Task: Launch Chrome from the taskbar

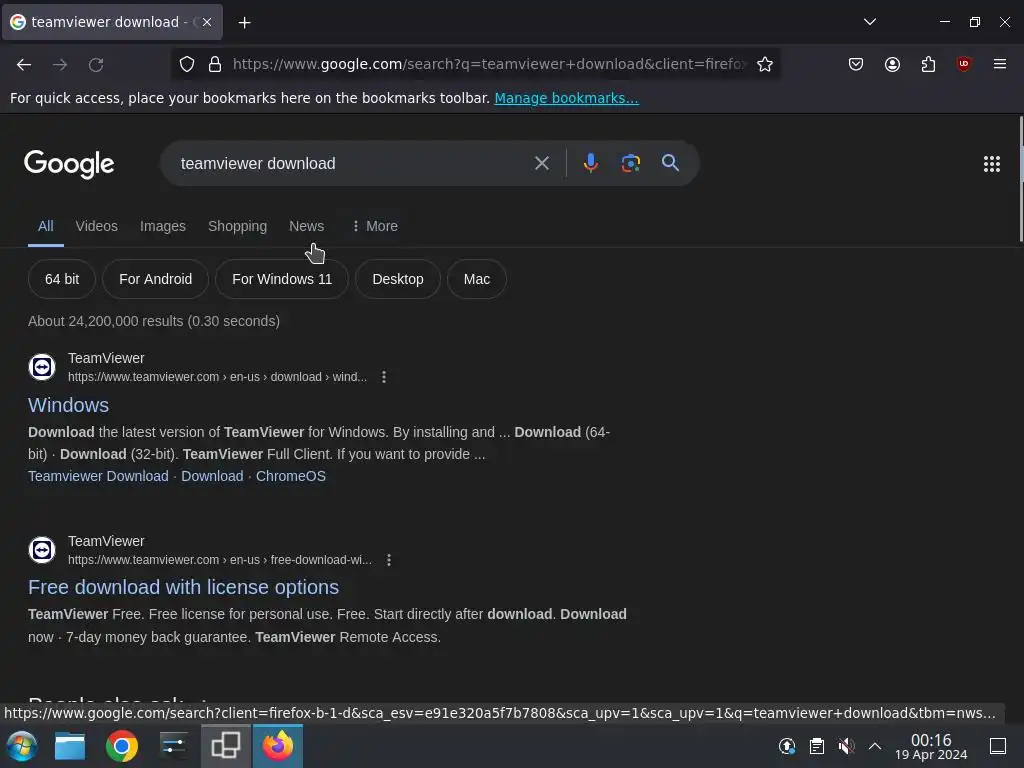Action: click(x=121, y=746)
